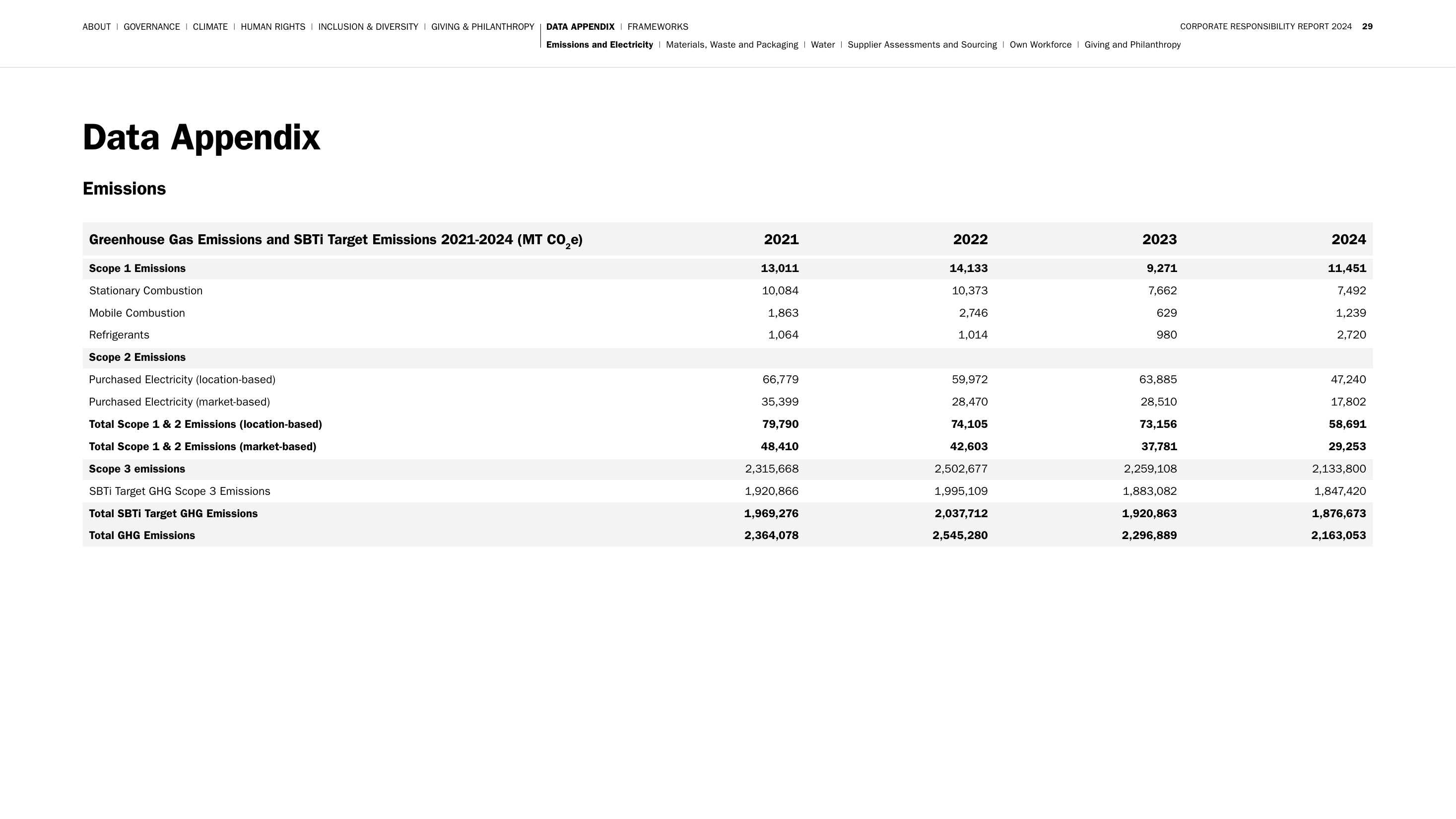Switch to the FRAMEWORKS tab
This screenshot has height=819, width=1456.
point(658,27)
